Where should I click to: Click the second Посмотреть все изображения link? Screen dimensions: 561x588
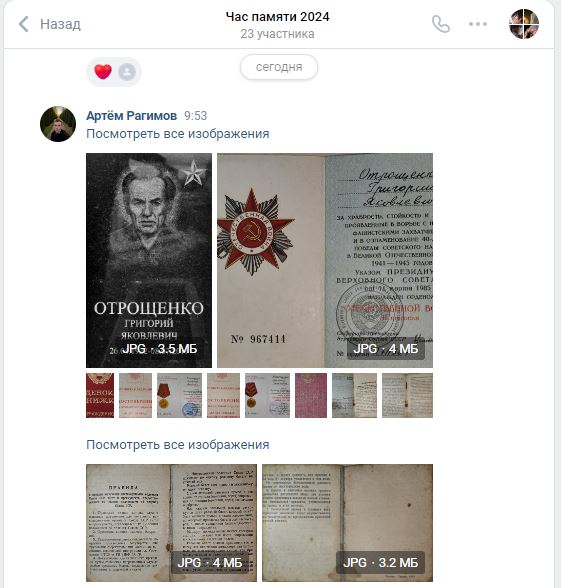[178, 445]
